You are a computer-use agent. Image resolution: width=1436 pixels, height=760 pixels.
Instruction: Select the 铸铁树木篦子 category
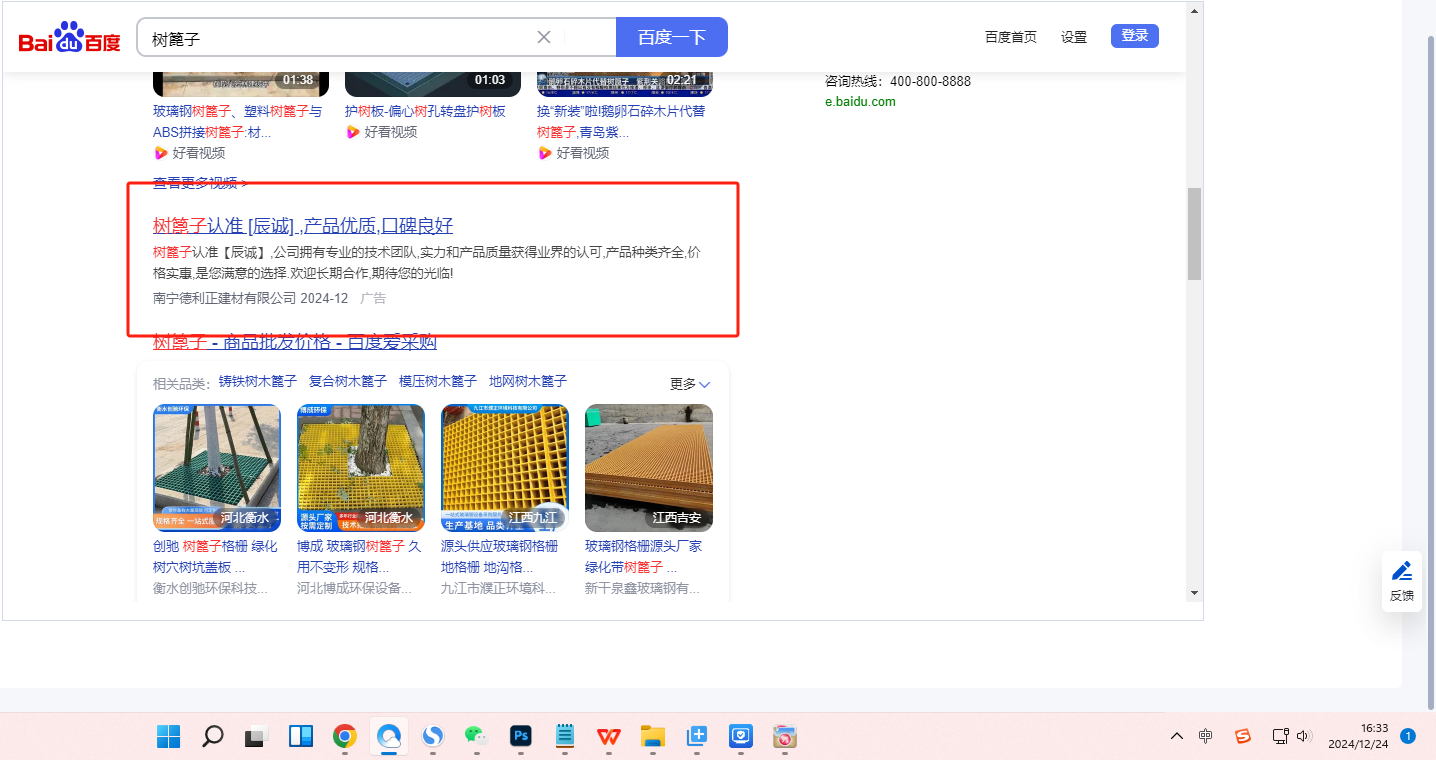[x=258, y=381]
